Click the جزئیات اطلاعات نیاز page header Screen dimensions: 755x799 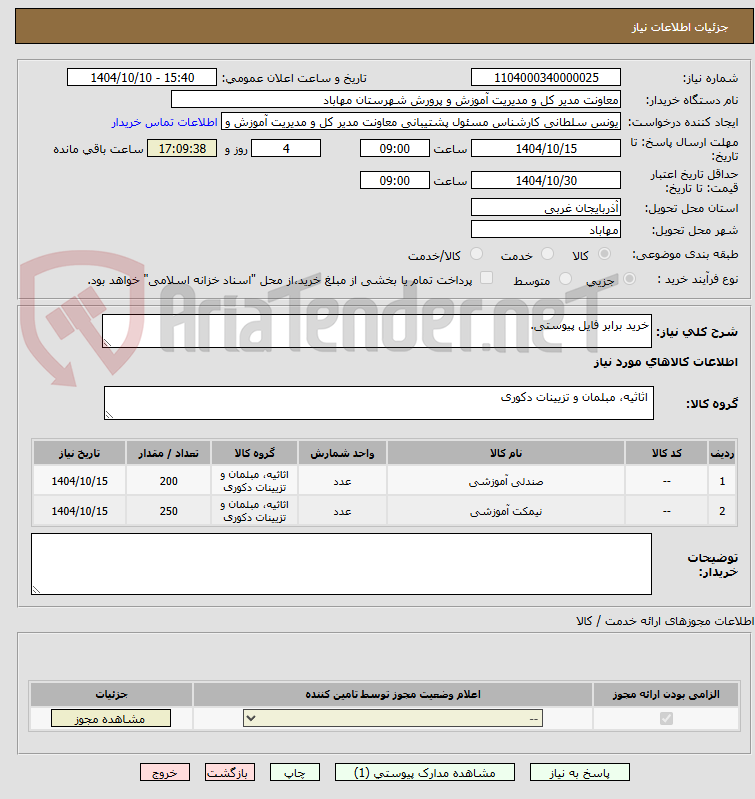384,26
